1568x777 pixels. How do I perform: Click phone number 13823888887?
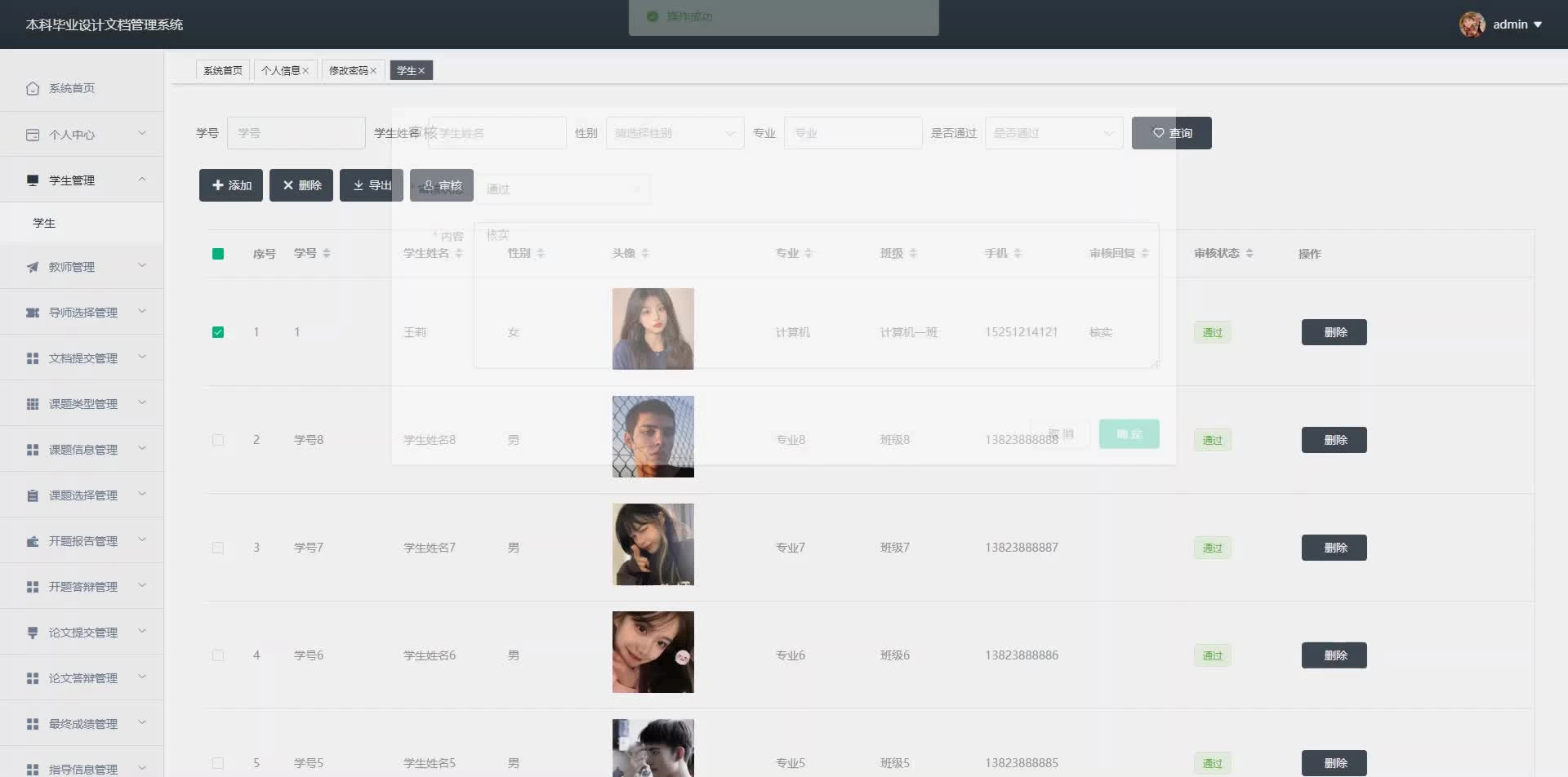1022,548
